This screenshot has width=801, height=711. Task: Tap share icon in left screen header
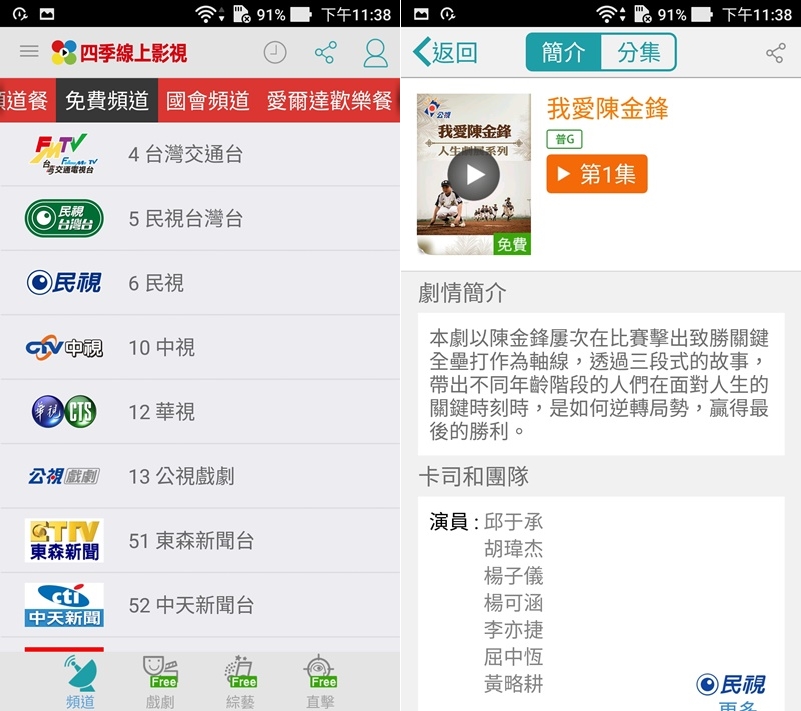tap(325, 53)
